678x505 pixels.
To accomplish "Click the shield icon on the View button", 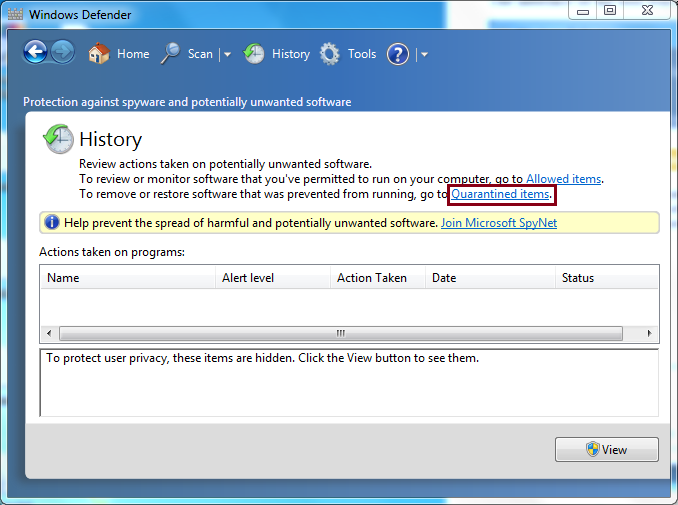I will click(592, 449).
